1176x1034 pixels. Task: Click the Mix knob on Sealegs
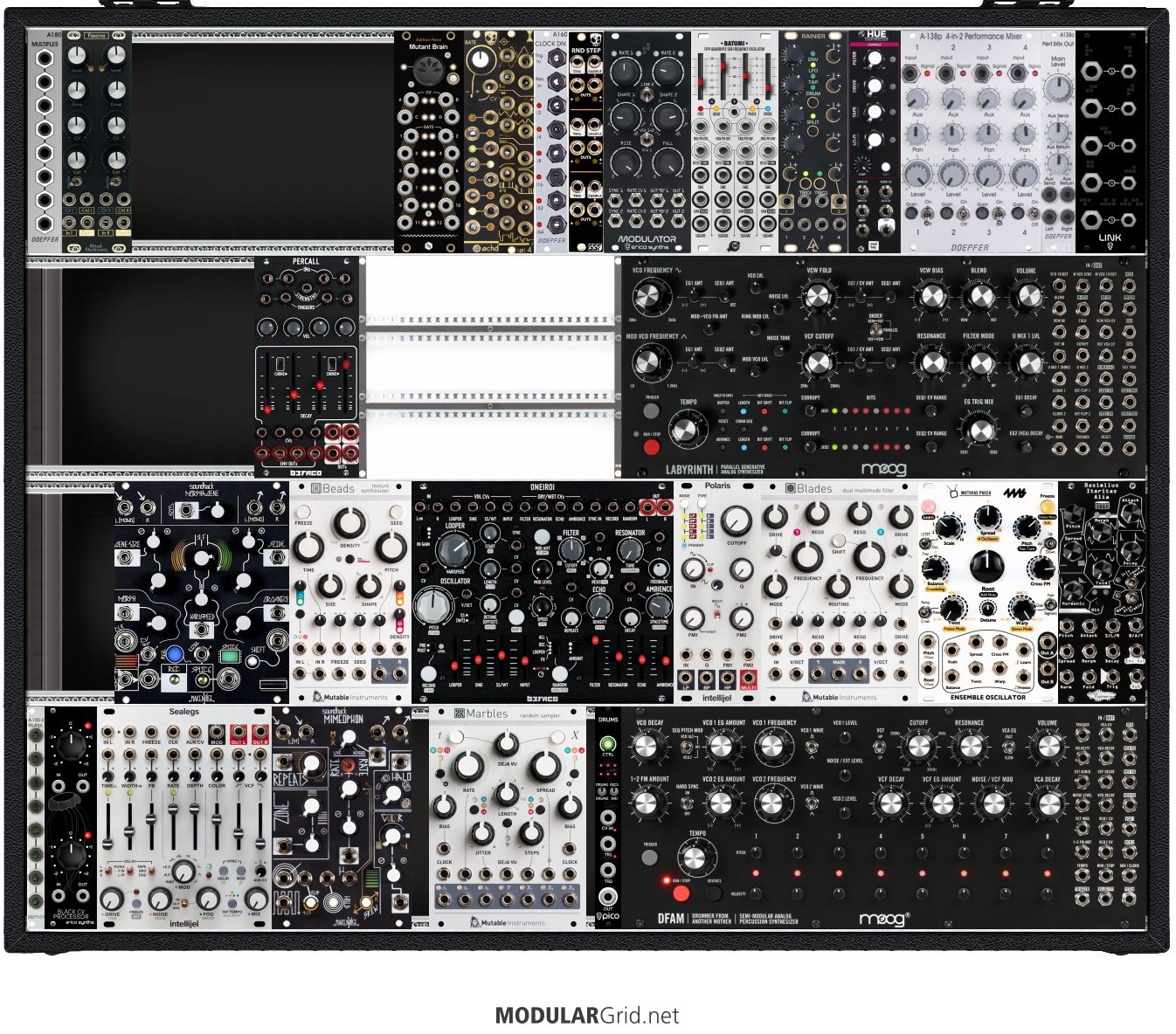pos(256,898)
